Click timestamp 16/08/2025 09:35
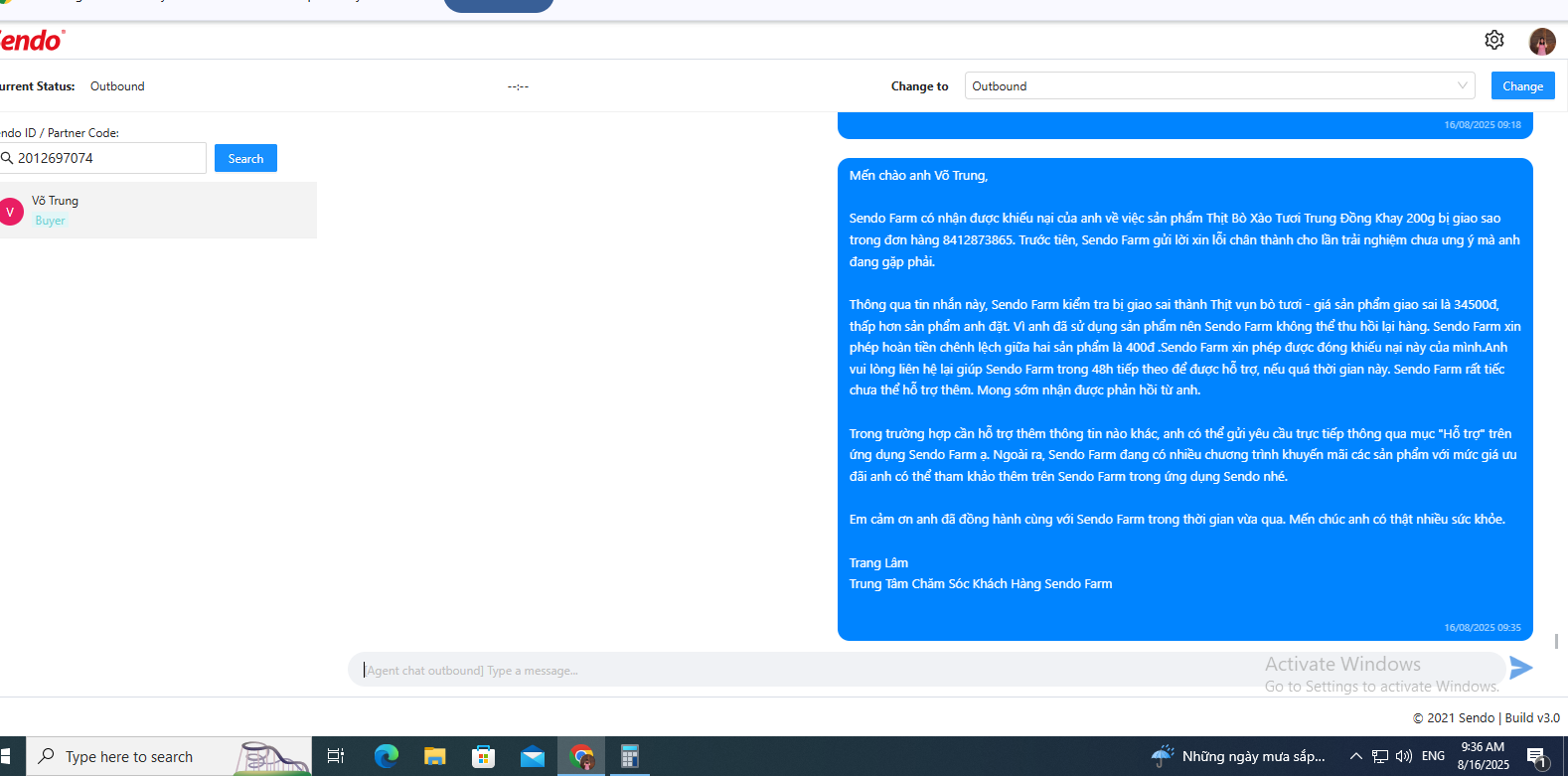1568x776 pixels. click(x=1483, y=627)
